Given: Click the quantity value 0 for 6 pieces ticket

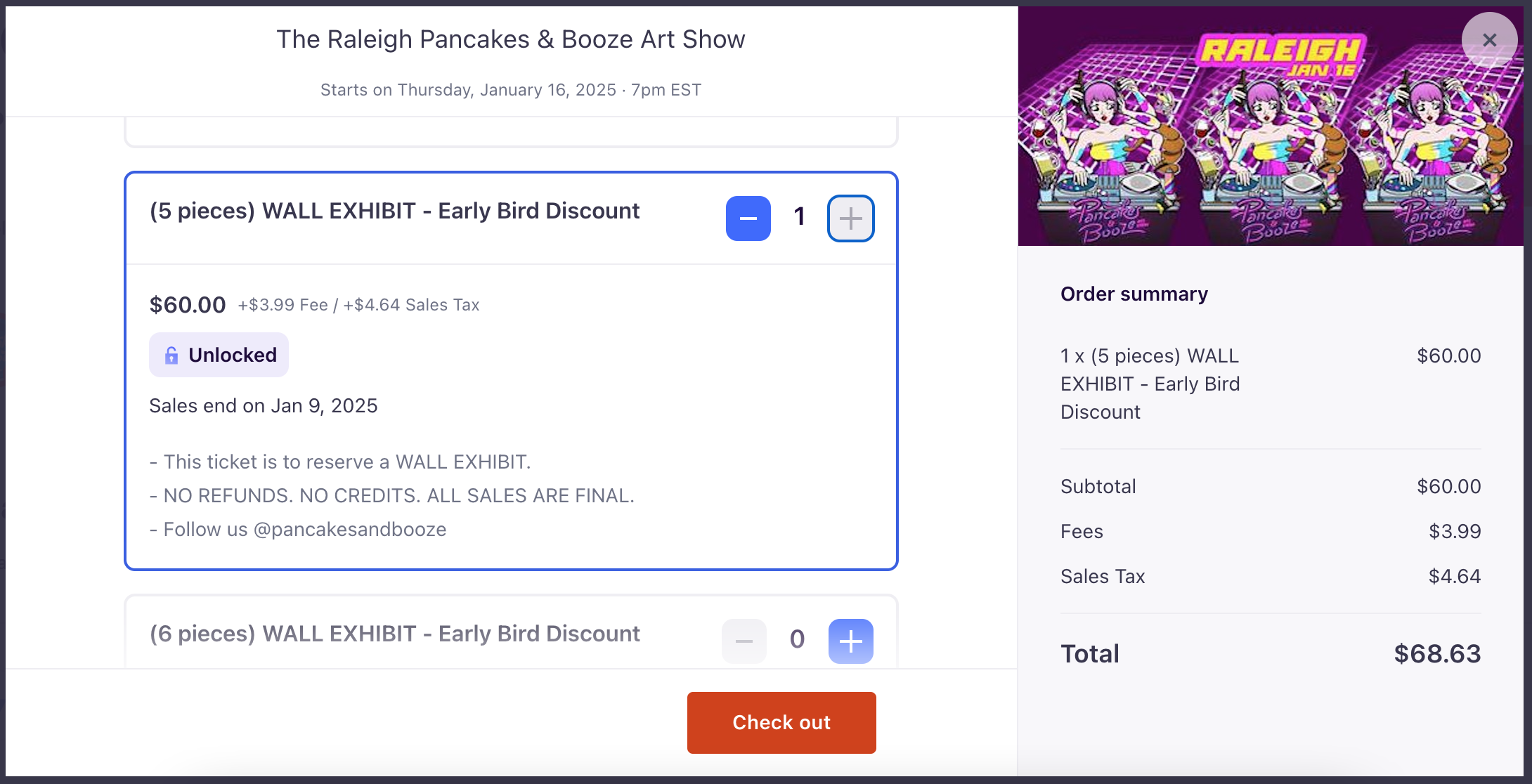Looking at the screenshot, I should 797,639.
